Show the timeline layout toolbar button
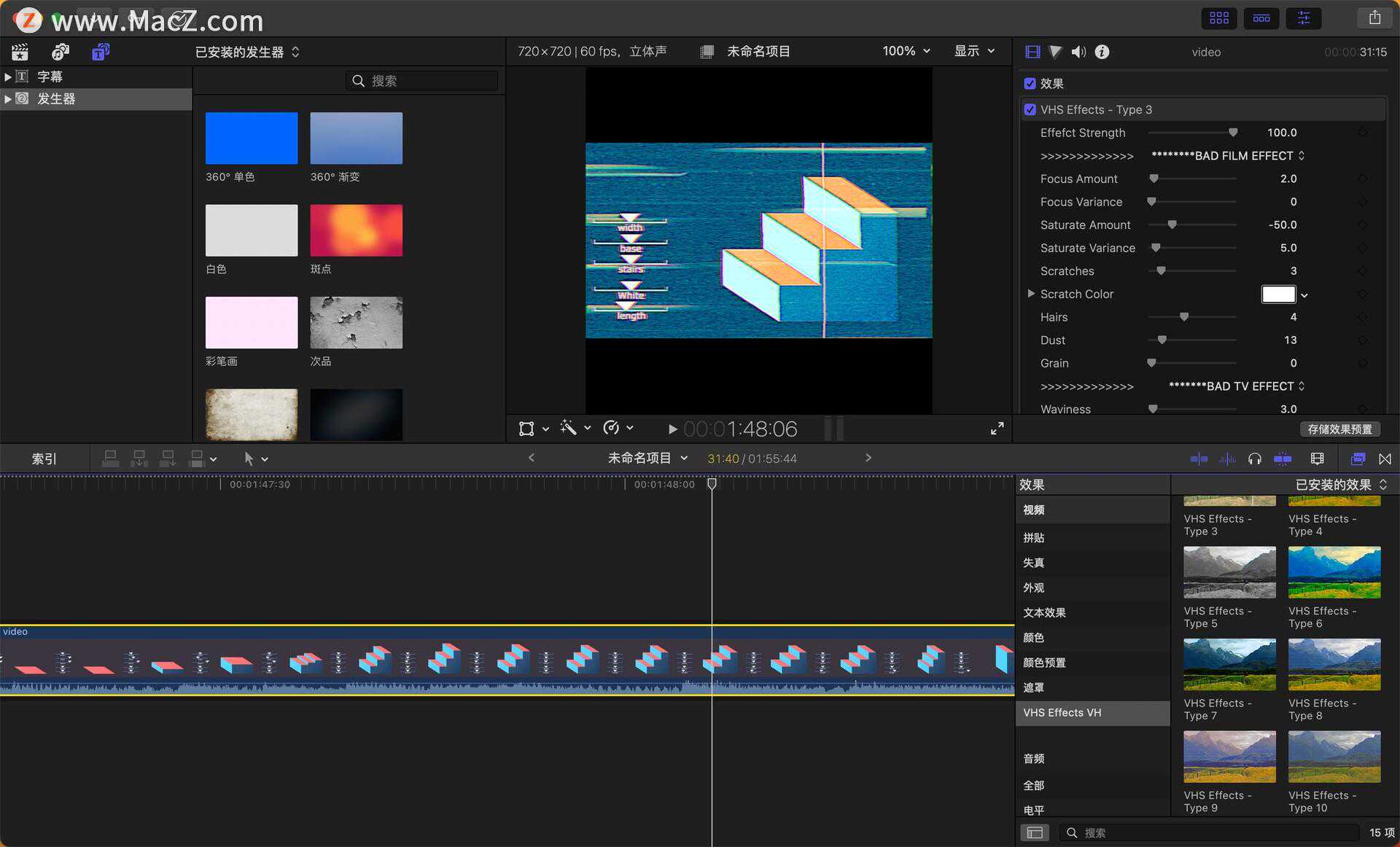This screenshot has height=847, width=1400. click(1261, 18)
